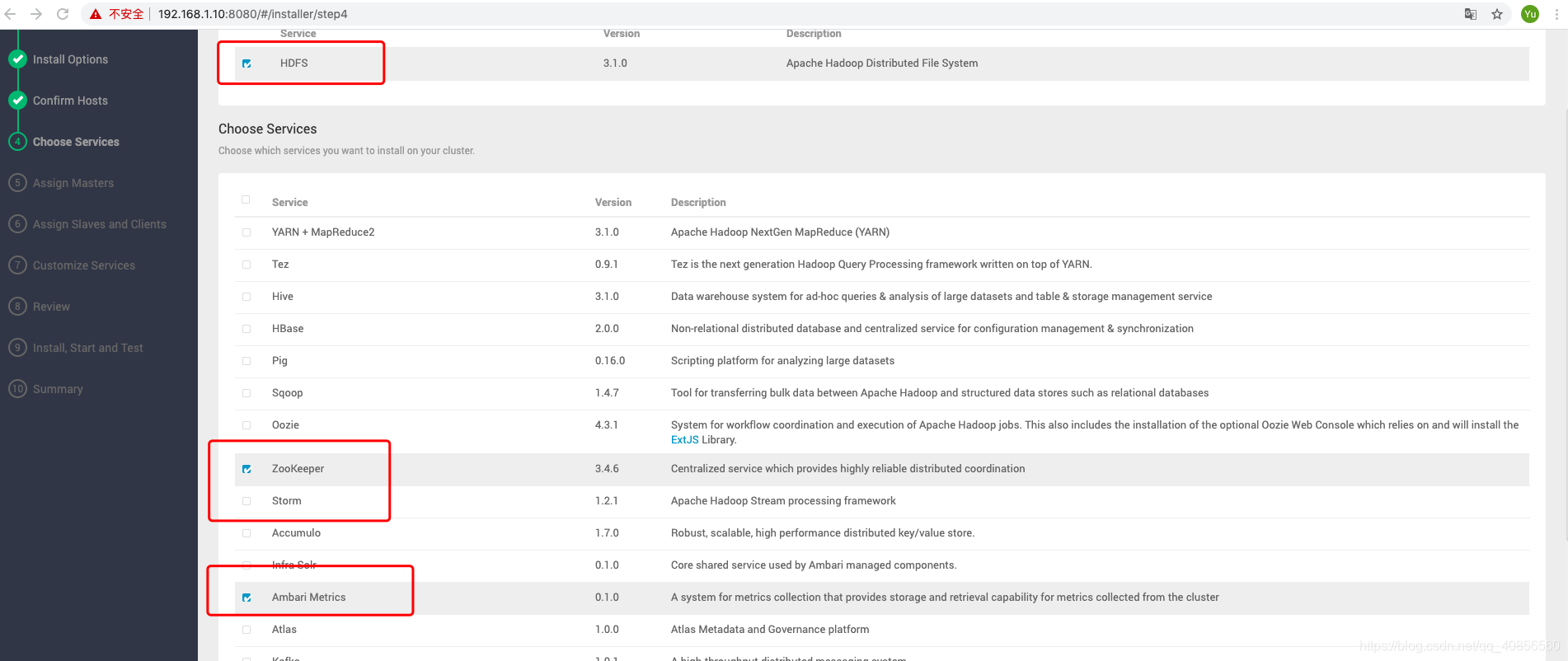Screen dimensions: 1568x661
Task: Go to Confirm Hosts step
Action: click(x=70, y=101)
